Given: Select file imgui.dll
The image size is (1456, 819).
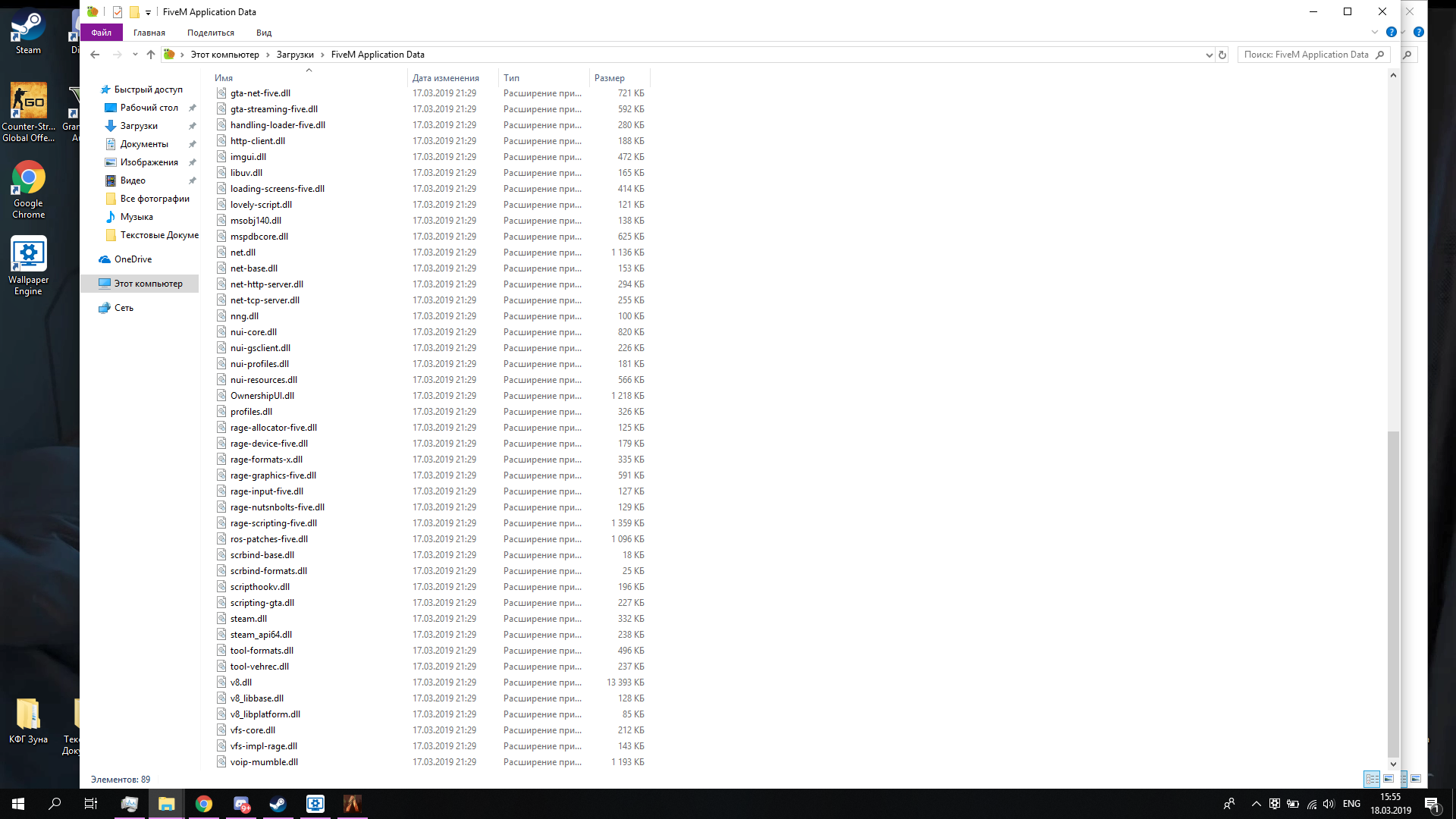Looking at the screenshot, I should click(248, 157).
